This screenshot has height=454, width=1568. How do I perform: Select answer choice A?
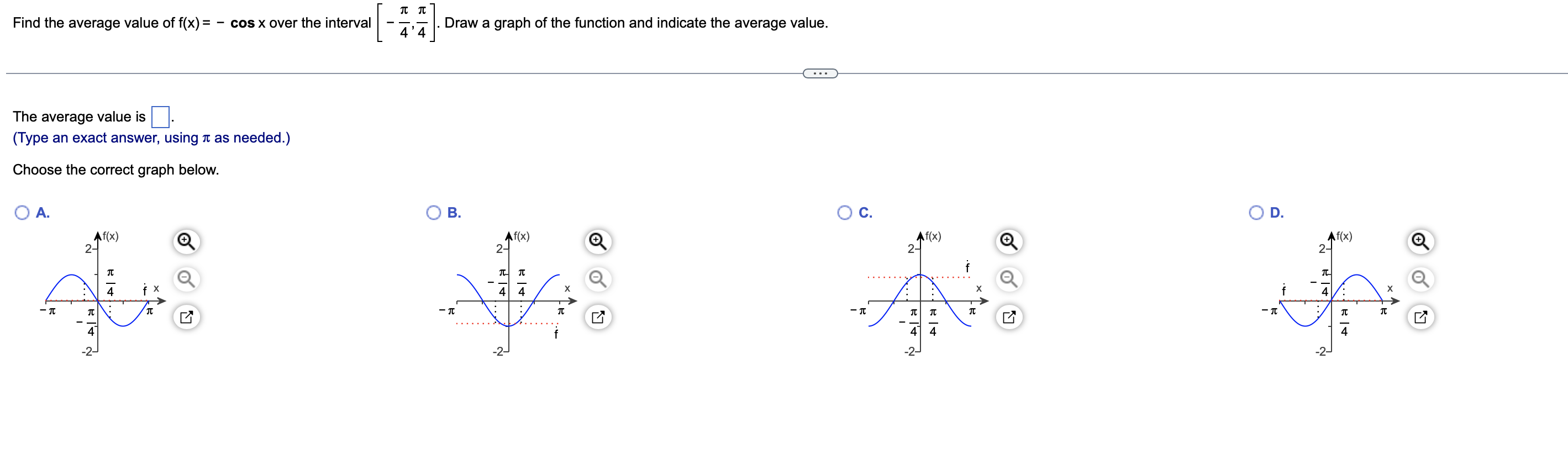coord(22,213)
